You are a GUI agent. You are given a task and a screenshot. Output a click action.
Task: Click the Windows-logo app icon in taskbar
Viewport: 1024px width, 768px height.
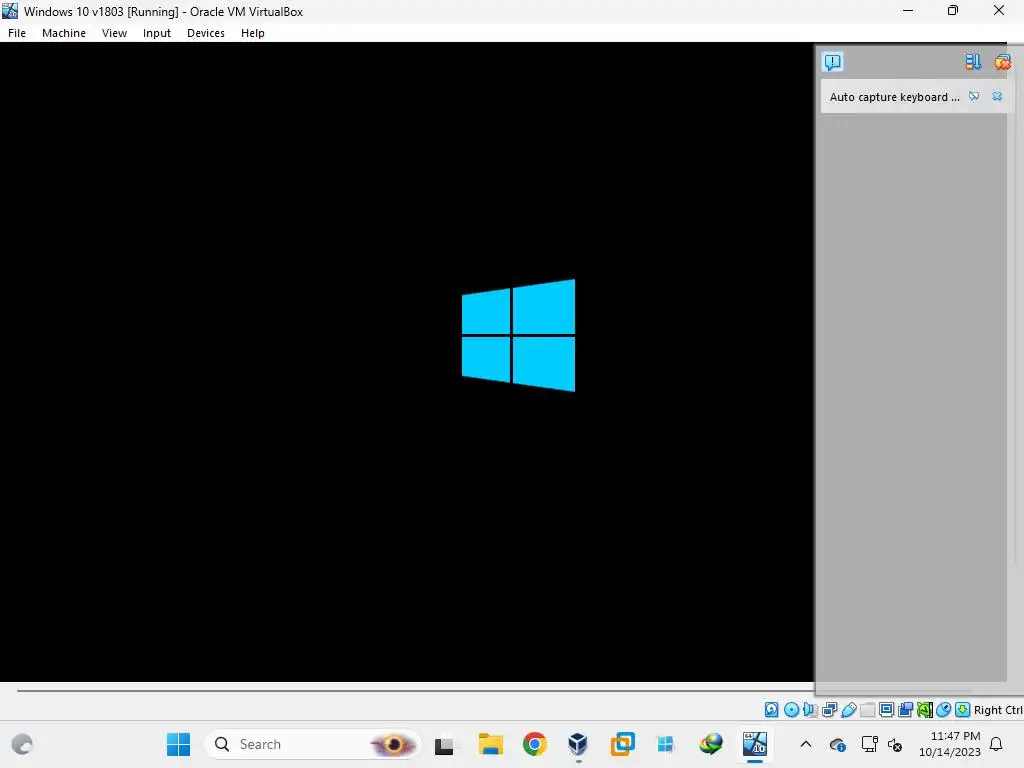[665, 744]
